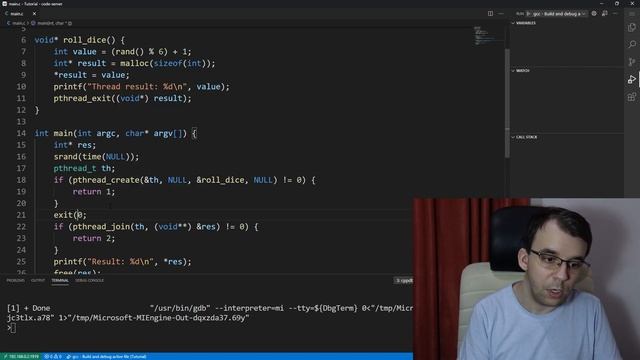
Task: Open the terminal selector dropdown cppdbg
Action: pos(404,280)
